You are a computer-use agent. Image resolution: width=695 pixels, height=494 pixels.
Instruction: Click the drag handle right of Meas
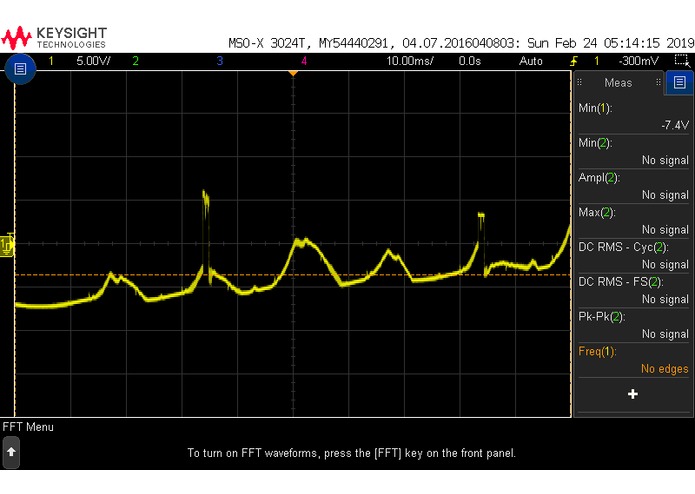[658, 82]
